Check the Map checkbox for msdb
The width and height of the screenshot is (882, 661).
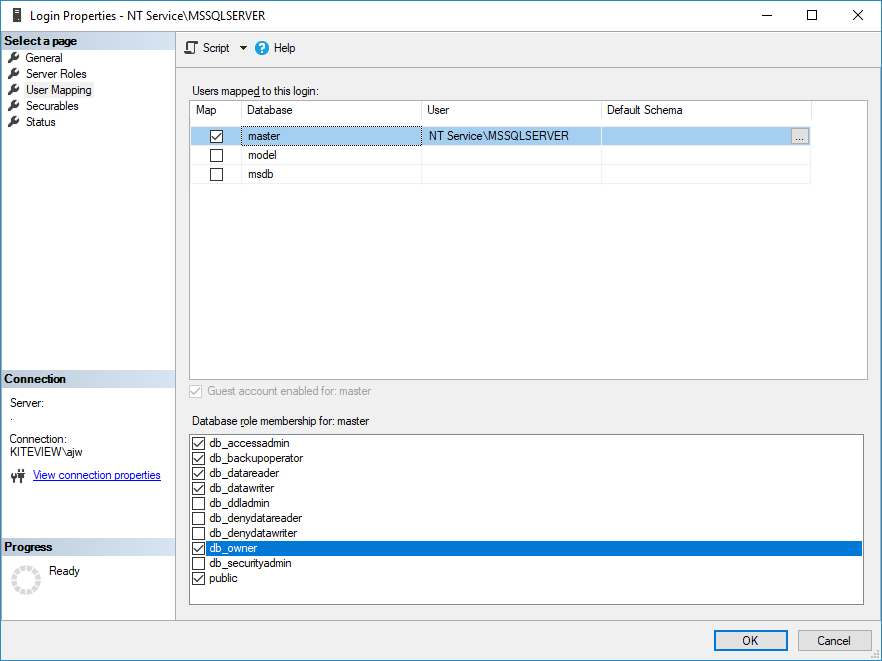[x=217, y=174]
